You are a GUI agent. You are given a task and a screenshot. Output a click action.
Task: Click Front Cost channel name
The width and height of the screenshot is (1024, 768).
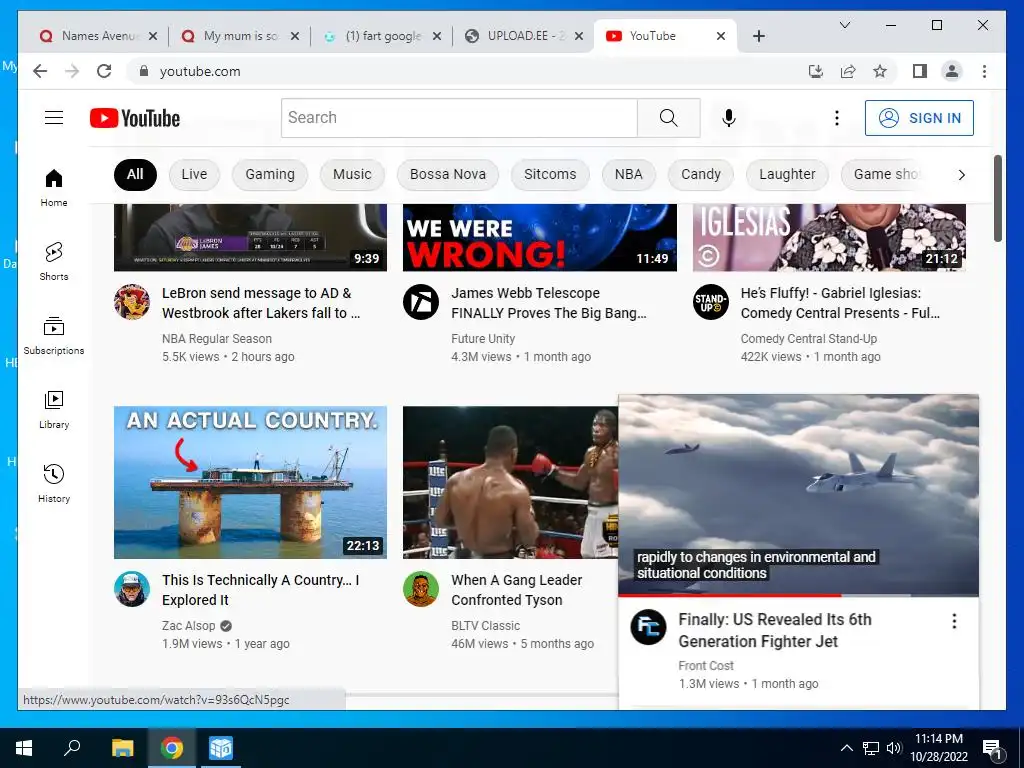(706, 665)
